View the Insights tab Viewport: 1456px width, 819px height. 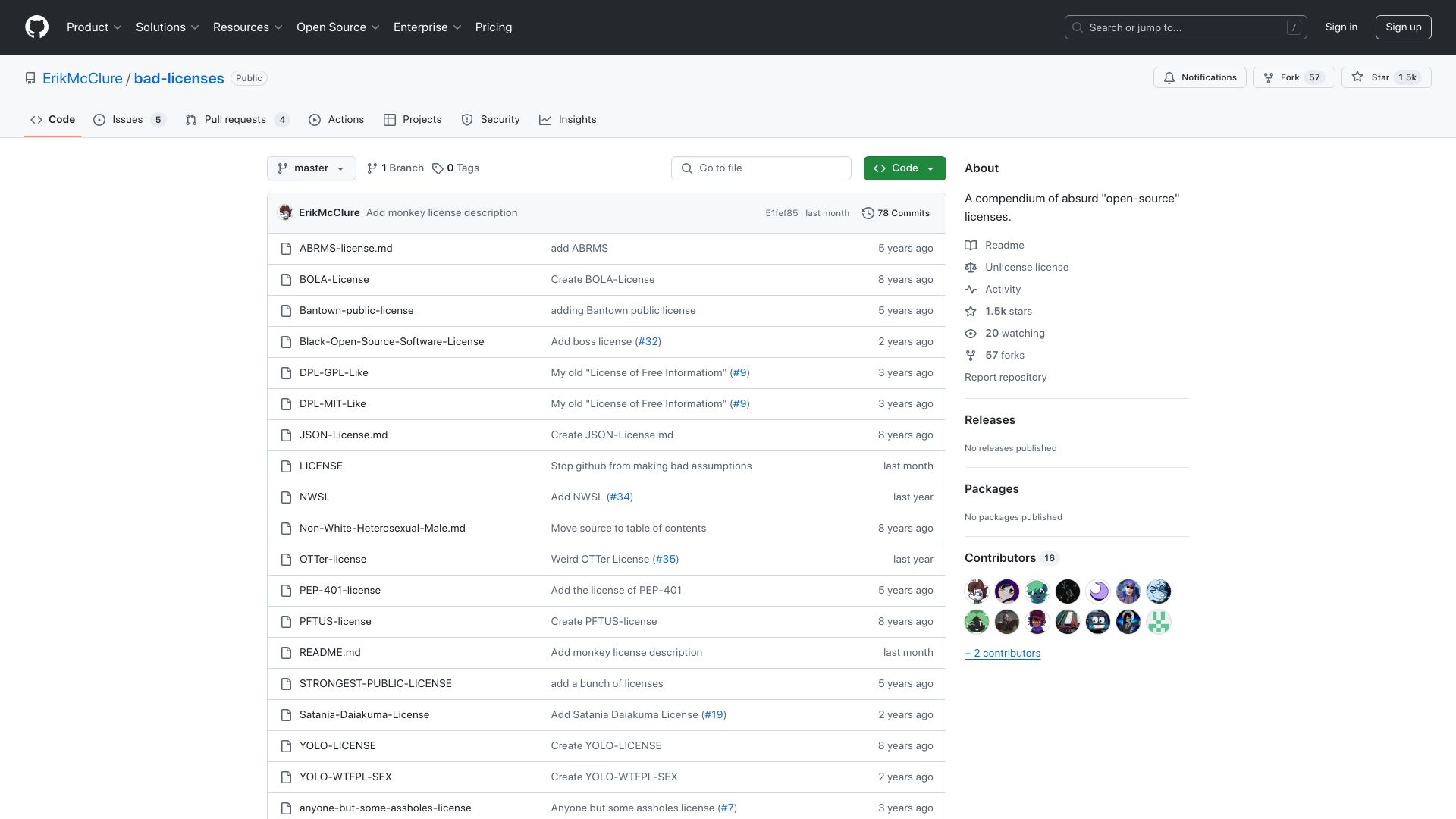[568, 120]
